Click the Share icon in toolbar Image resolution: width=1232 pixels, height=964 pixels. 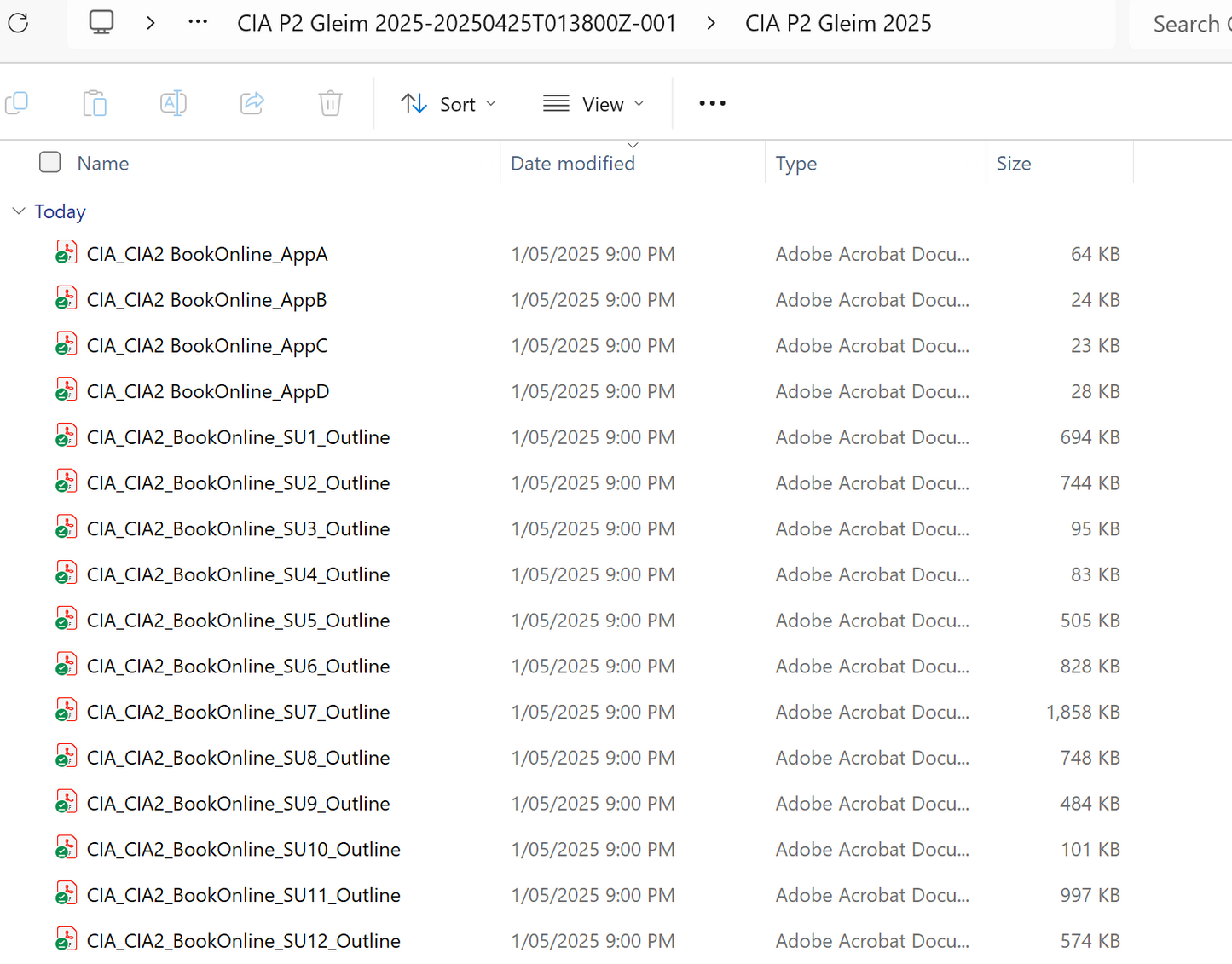252,103
